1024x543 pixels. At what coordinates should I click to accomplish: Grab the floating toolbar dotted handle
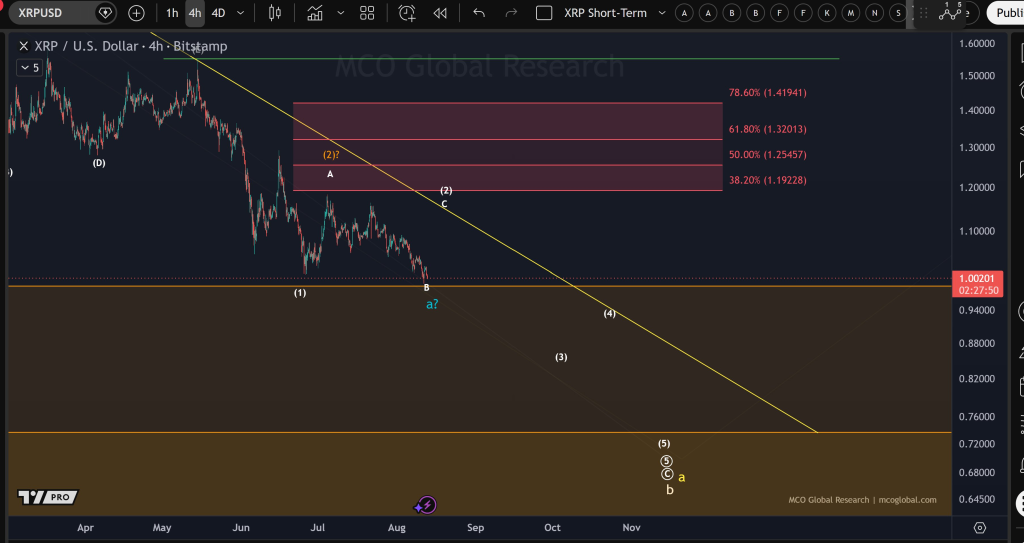(x=923, y=13)
